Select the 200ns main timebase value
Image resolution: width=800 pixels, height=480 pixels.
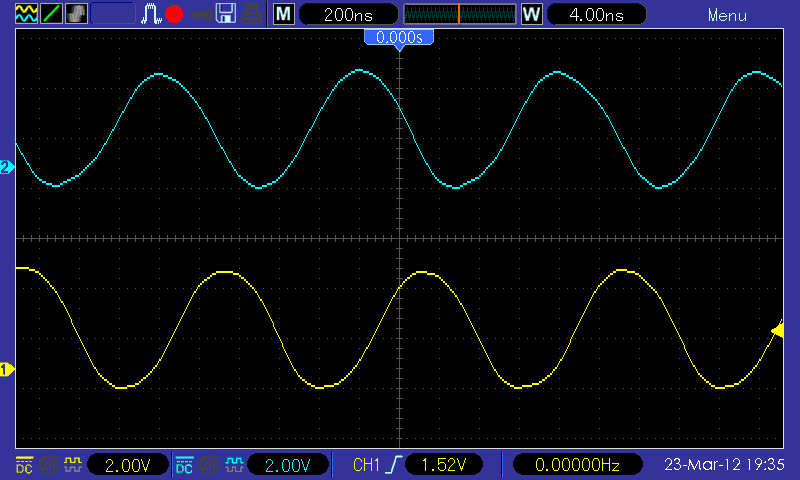pyautogui.click(x=348, y=14)
